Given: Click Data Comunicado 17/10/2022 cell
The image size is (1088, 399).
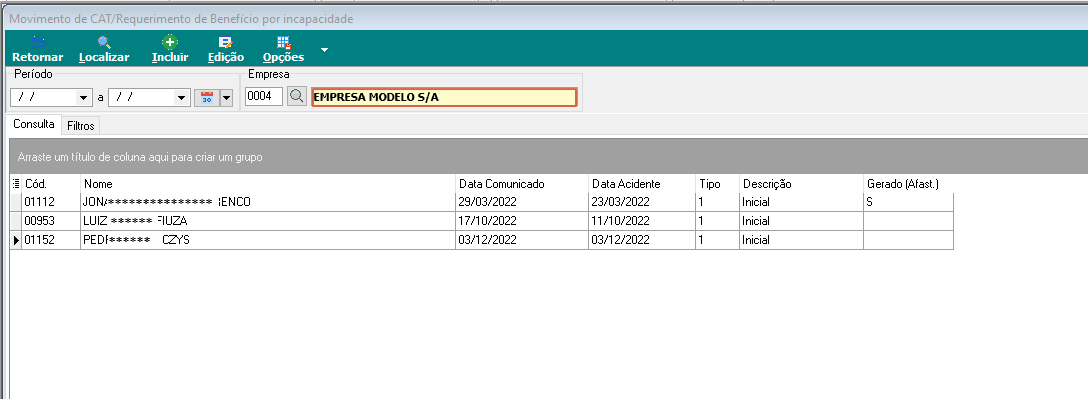Looking at the screenshot, I should point(522,221).
